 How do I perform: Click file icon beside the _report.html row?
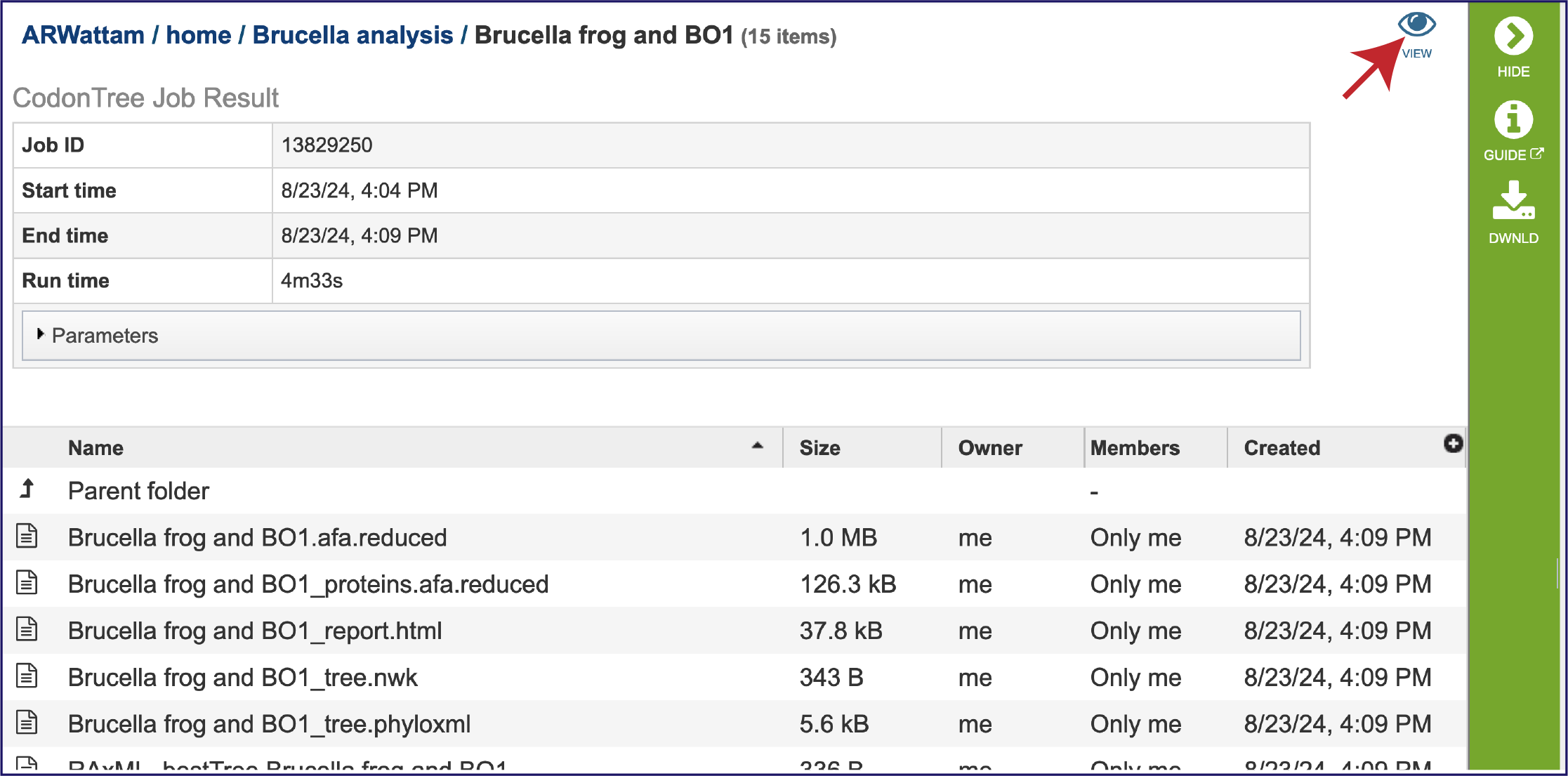[27, 630]
